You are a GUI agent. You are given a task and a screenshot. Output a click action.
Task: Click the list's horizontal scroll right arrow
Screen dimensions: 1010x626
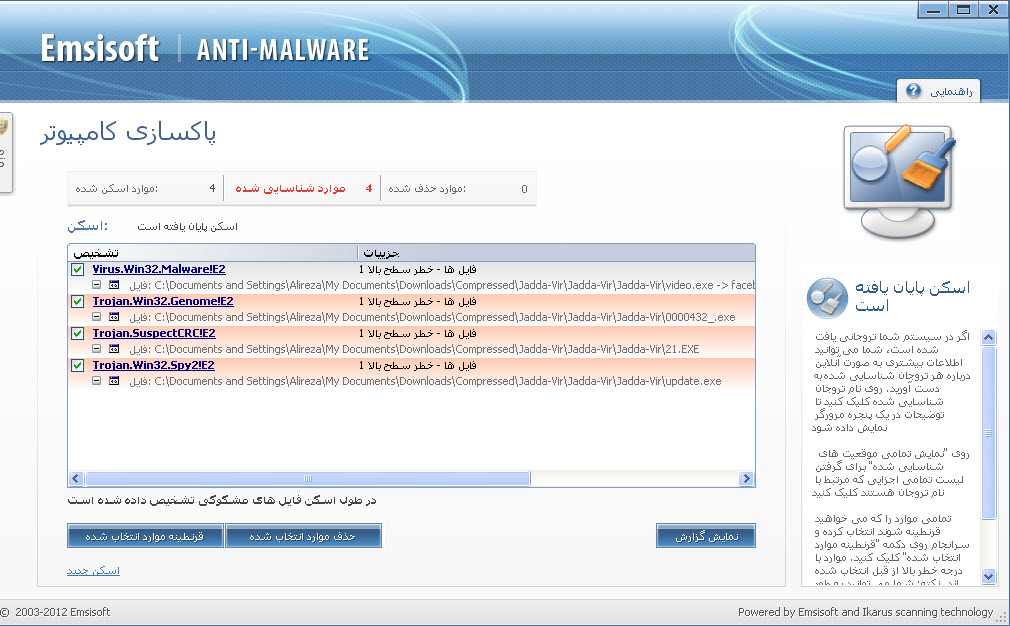pyautogui.click(x=747, y=479)
